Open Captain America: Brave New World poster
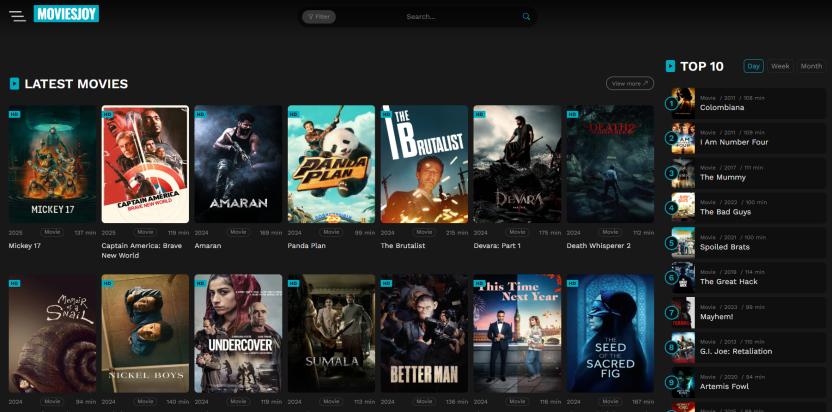832x412 pixels. [145, 164]
